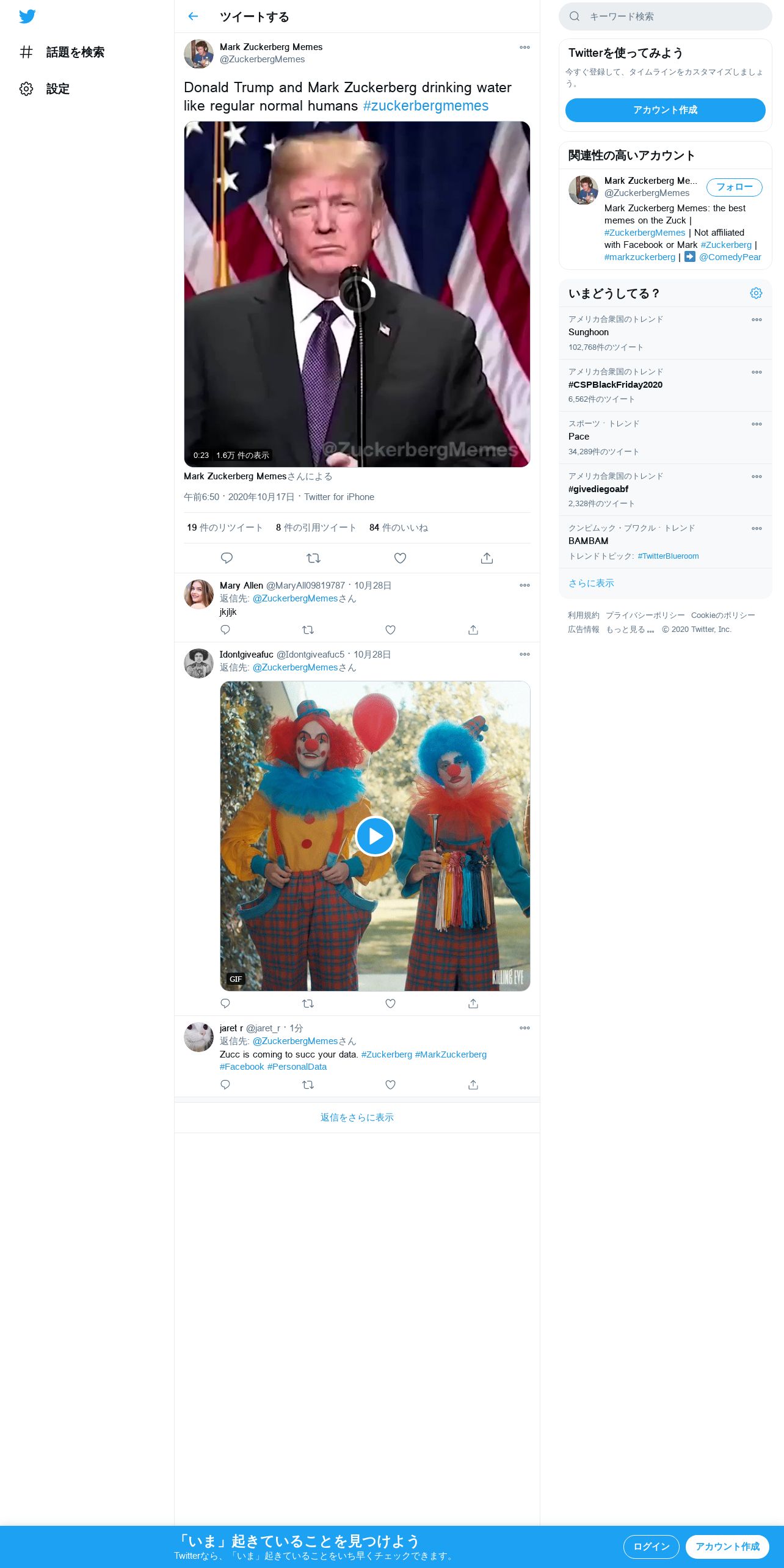Open more options on jaret r reply
This screenshot has height=1568, width=784.
[x=524, y=1028]
